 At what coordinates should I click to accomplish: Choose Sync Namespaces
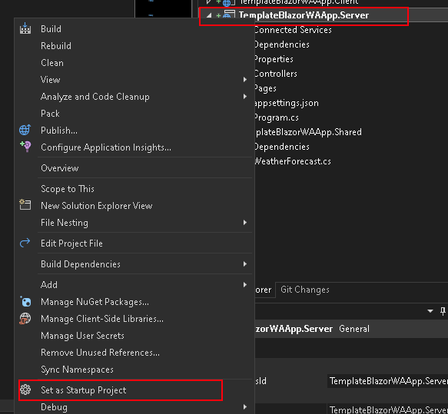(x=77, y=370)
